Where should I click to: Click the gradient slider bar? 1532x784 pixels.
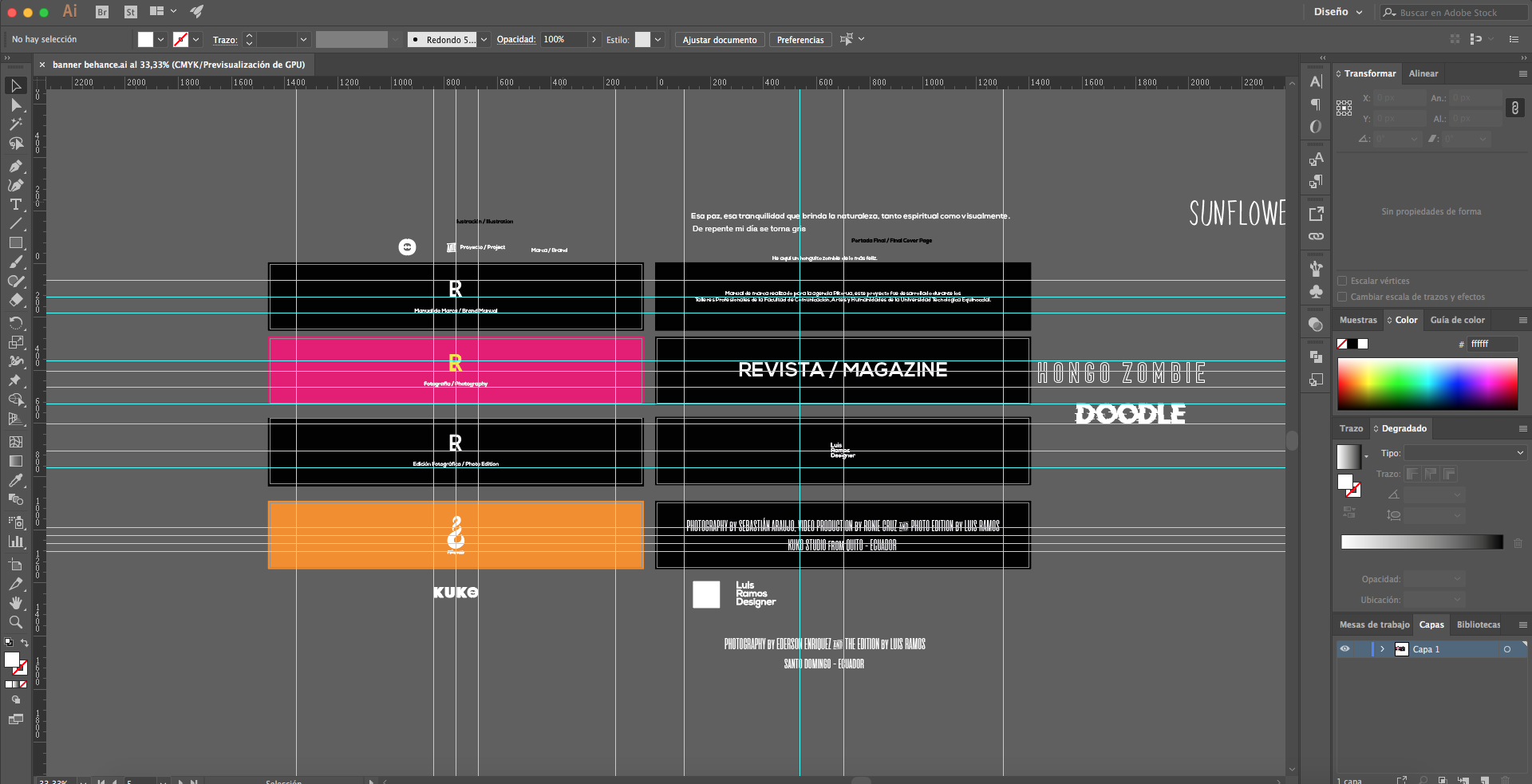1422,542
